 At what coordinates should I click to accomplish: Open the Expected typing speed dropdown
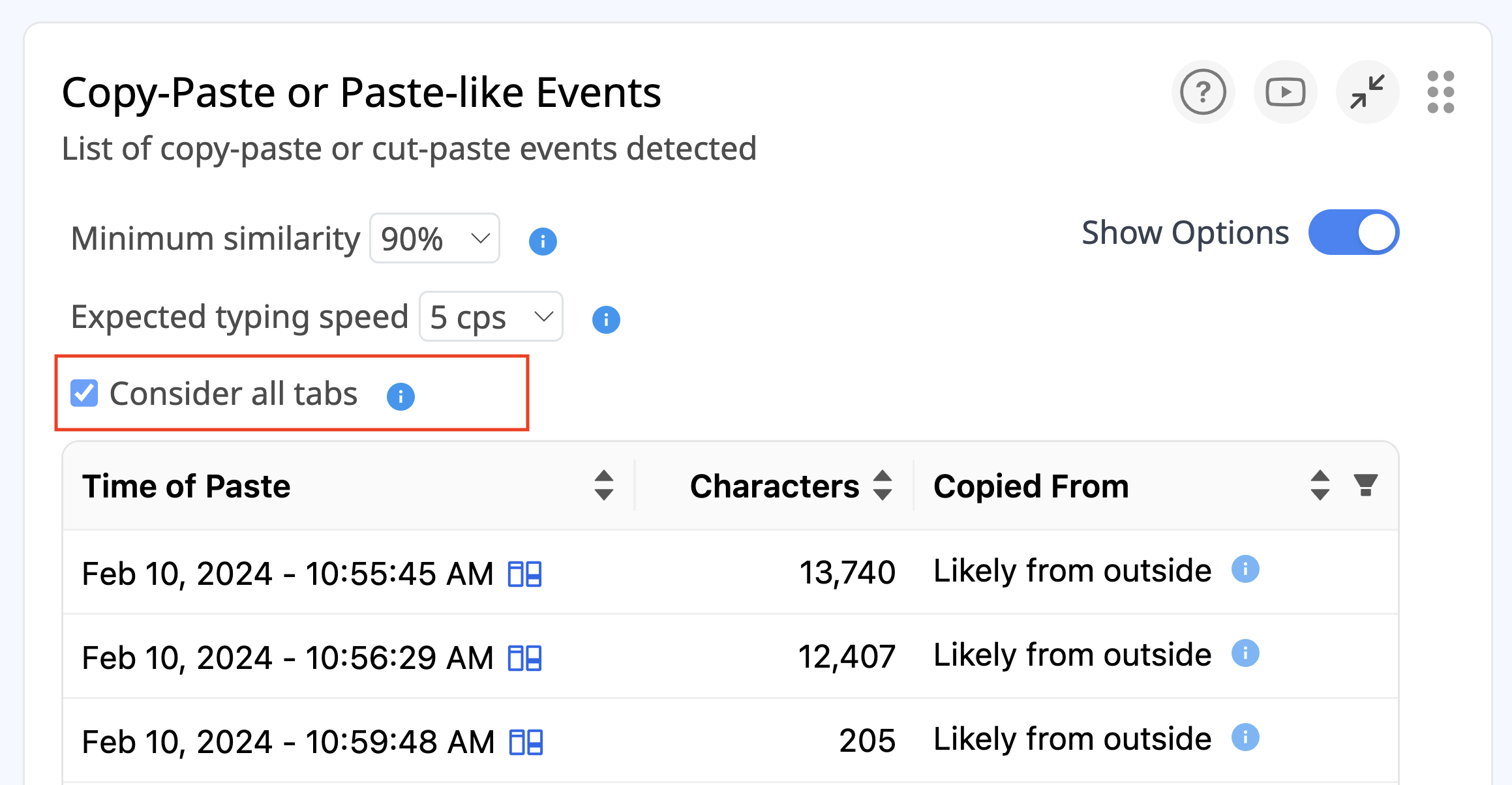(491, 317)
